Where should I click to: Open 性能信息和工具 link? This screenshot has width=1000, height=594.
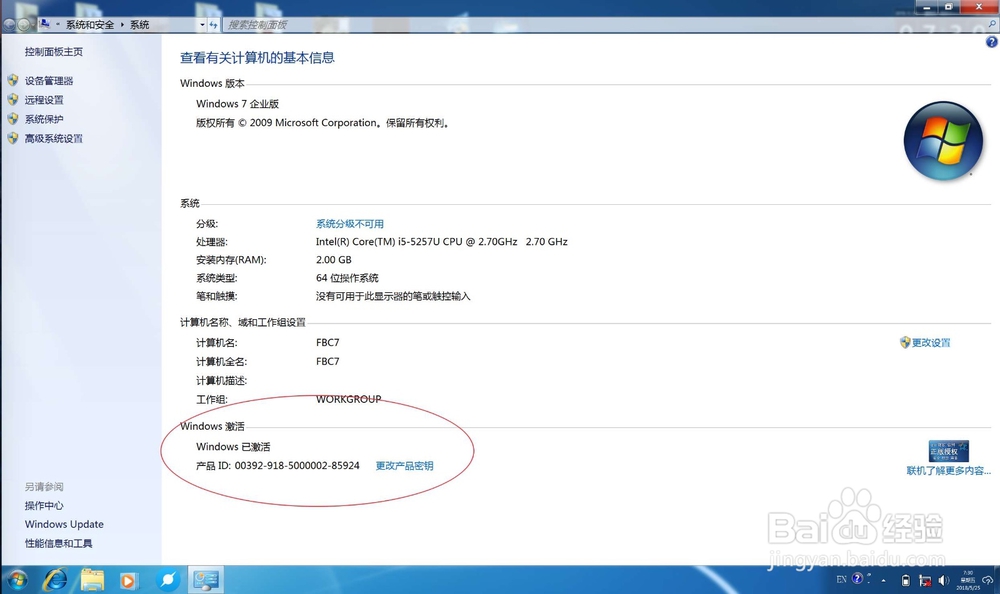coord(58,543)
